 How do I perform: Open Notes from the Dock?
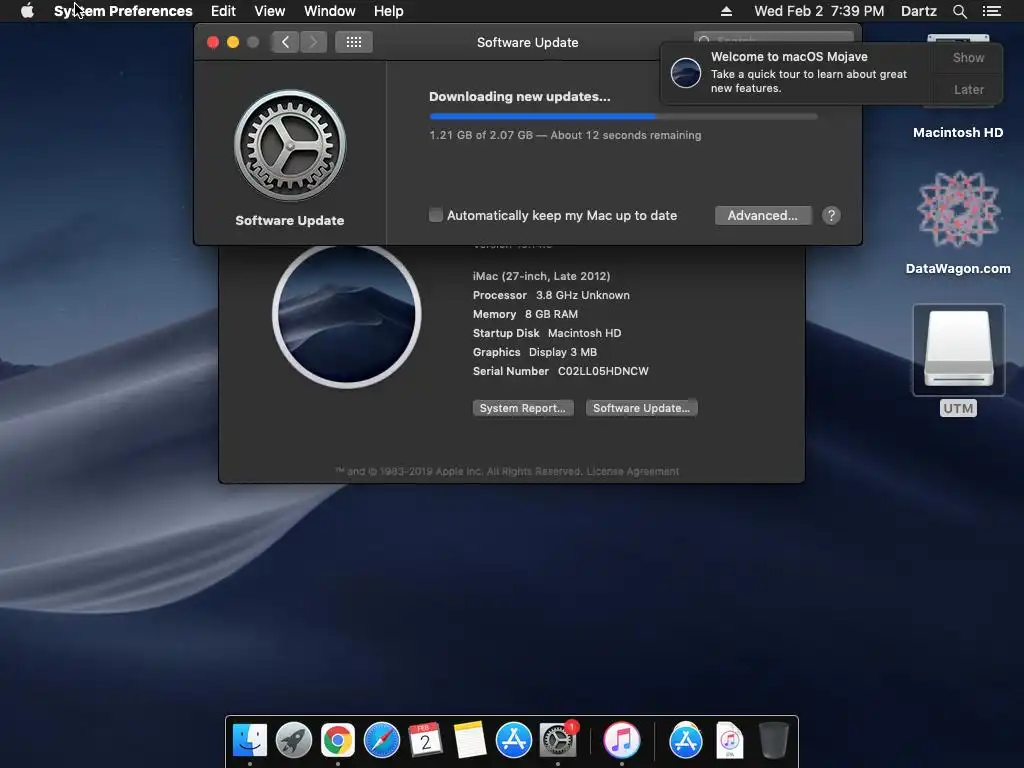pyautogui.click(x=470, y=740)
